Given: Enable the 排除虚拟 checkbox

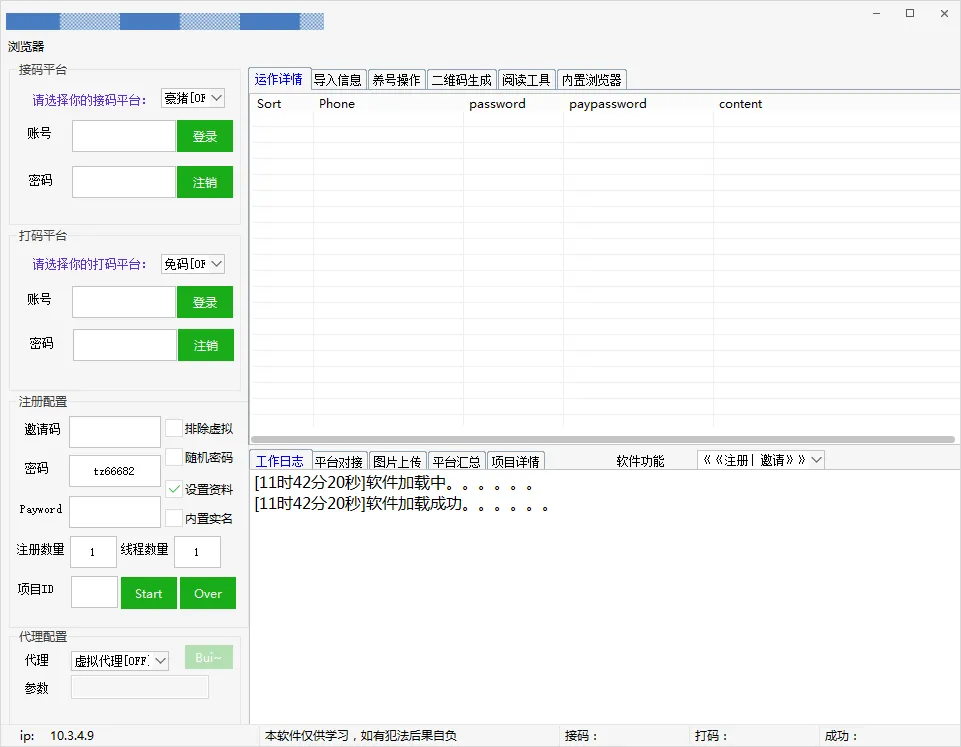Looking at the screenshot, I should [174, 428].
